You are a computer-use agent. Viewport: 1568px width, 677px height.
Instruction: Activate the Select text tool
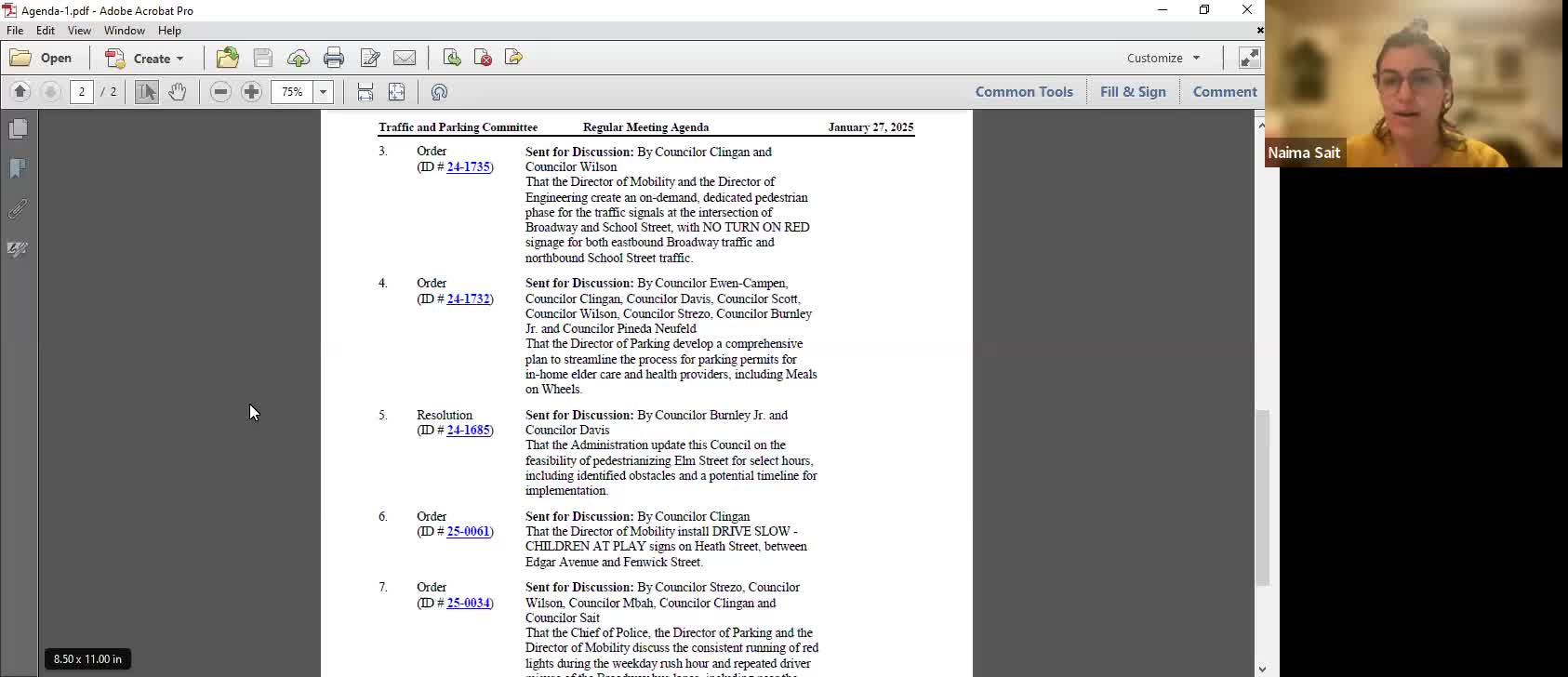pyautogui.click(x=146, y=92)
